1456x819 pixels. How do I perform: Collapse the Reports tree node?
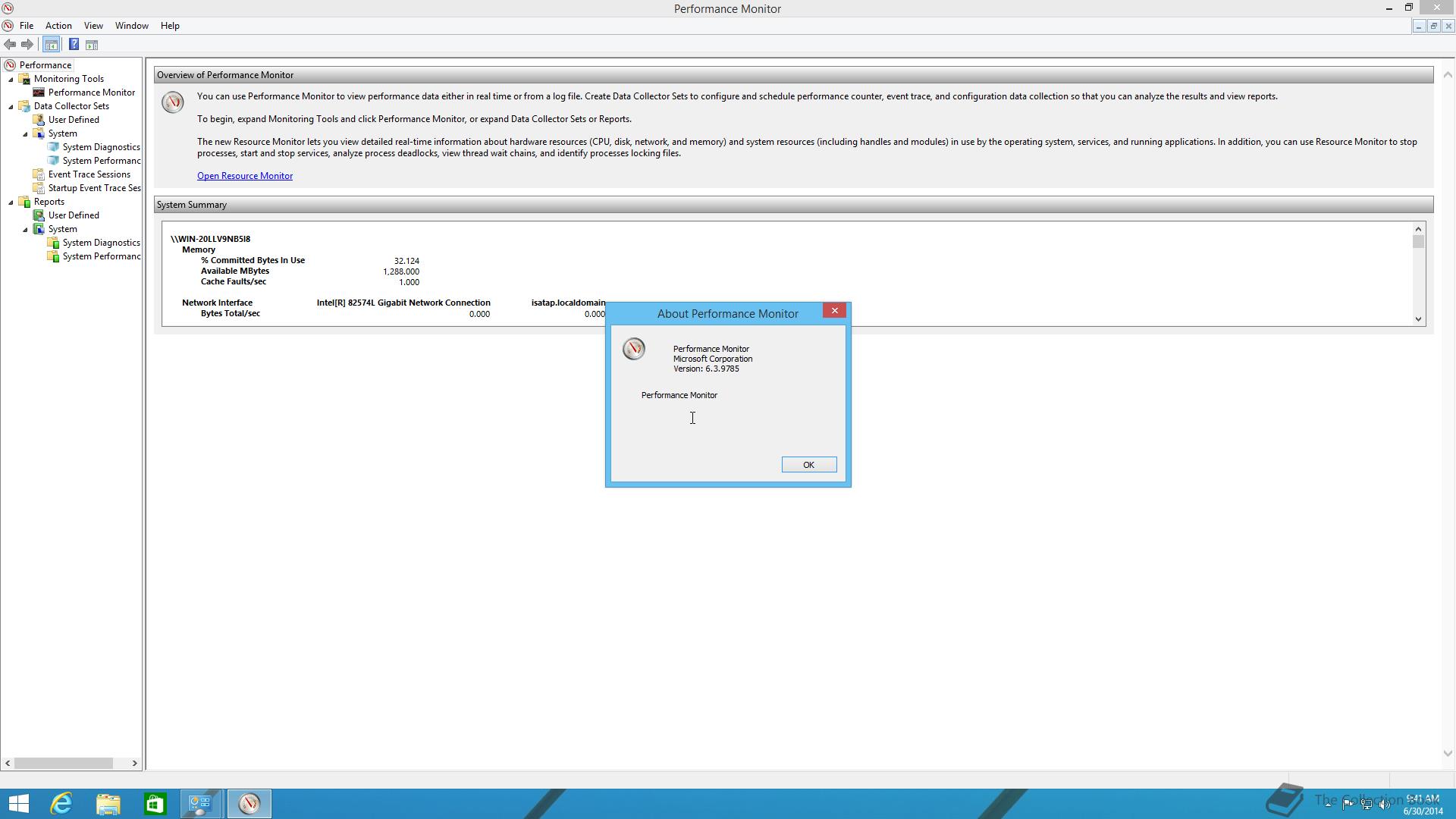point(11,202)
